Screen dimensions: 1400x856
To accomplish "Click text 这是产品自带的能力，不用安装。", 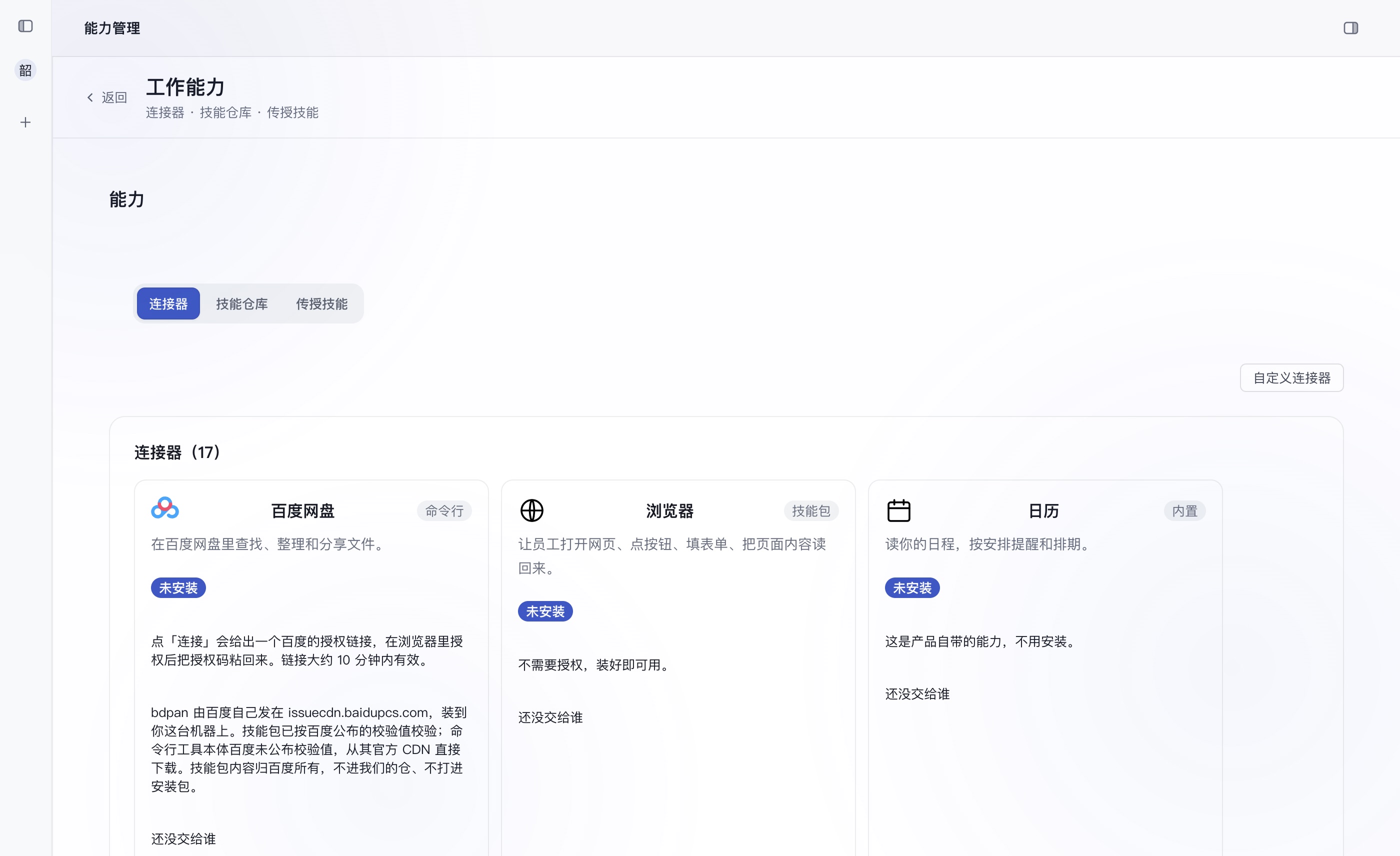I will 982,641.
